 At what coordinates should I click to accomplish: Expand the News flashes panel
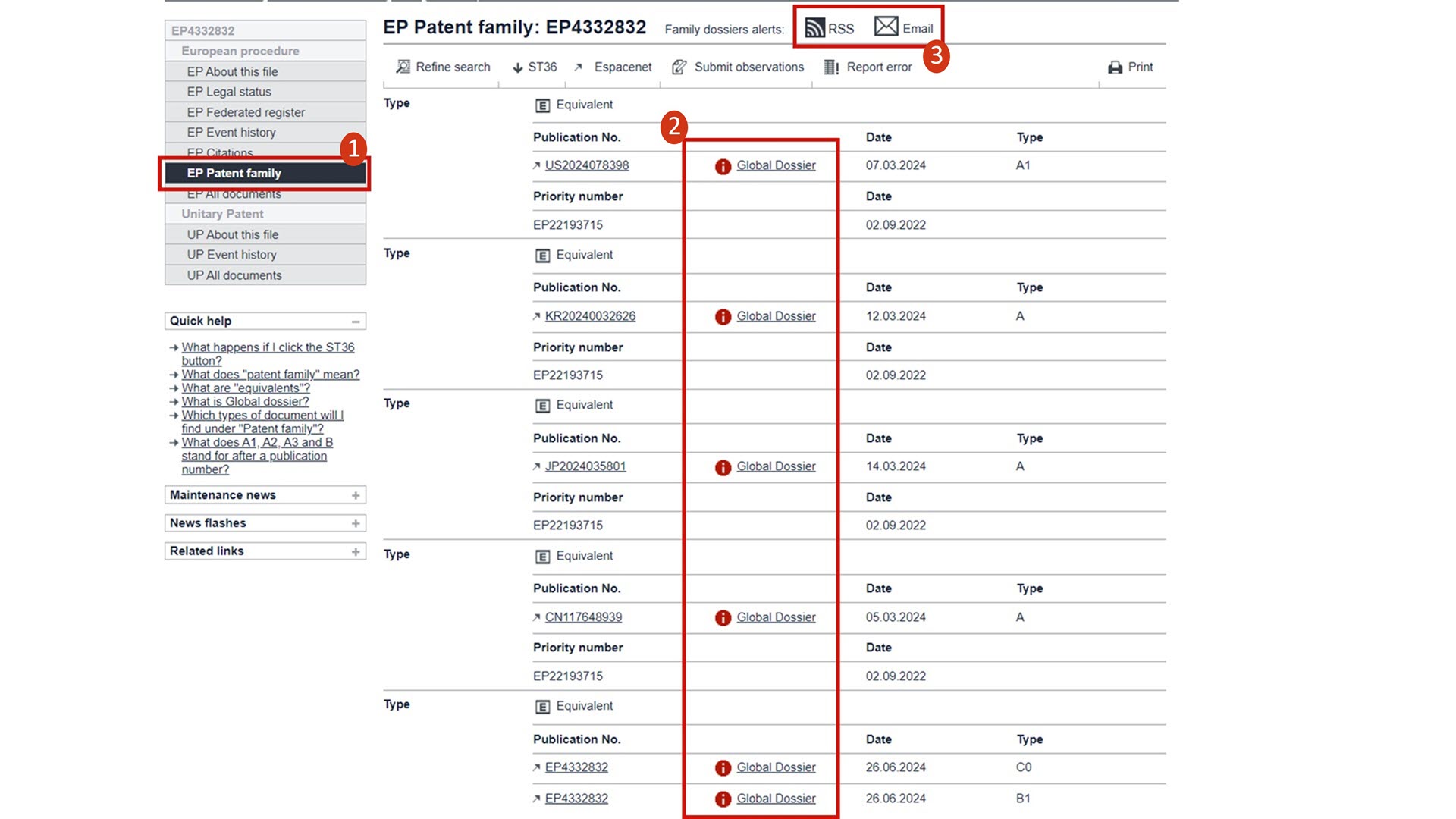point(355,523)
